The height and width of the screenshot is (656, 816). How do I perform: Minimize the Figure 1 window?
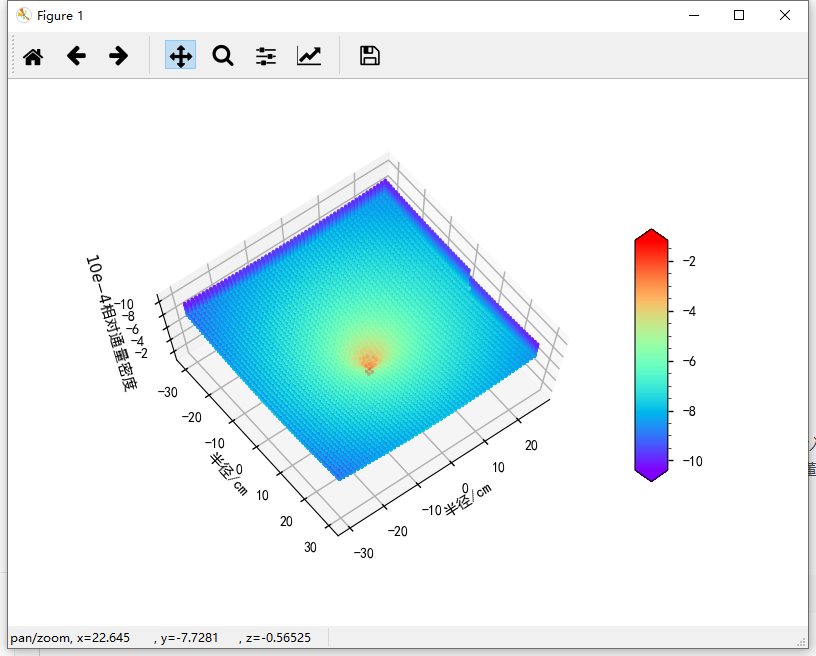click(693, 15)
